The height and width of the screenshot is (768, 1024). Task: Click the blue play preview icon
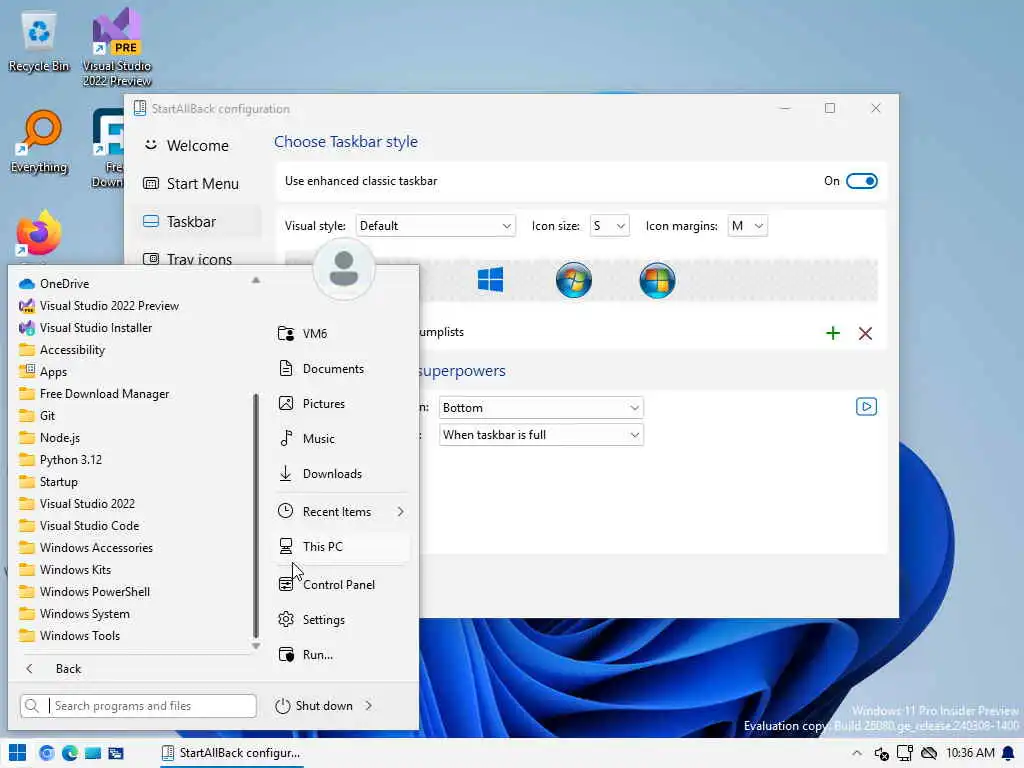coord(866,407)
